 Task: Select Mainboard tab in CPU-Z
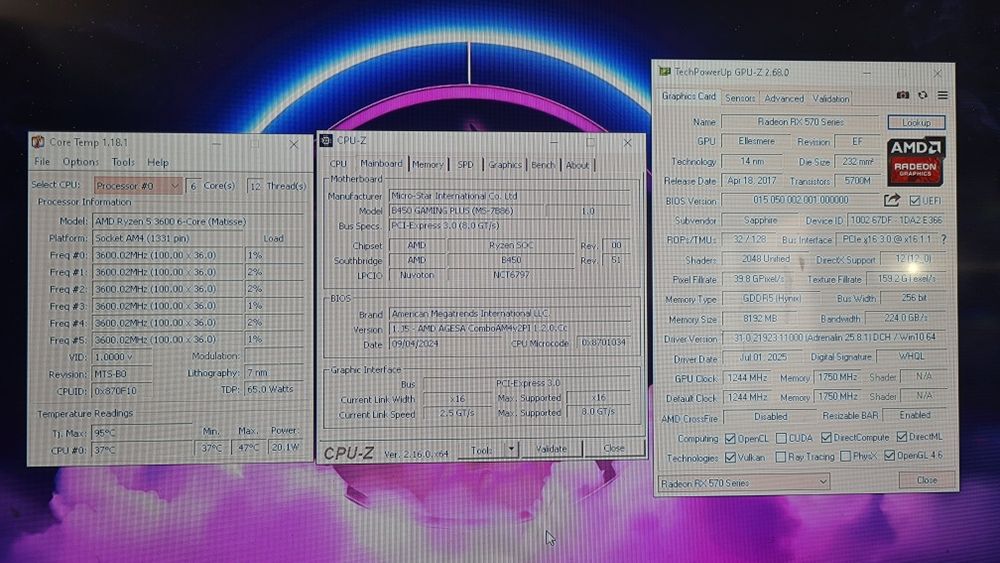coord(381,163)
